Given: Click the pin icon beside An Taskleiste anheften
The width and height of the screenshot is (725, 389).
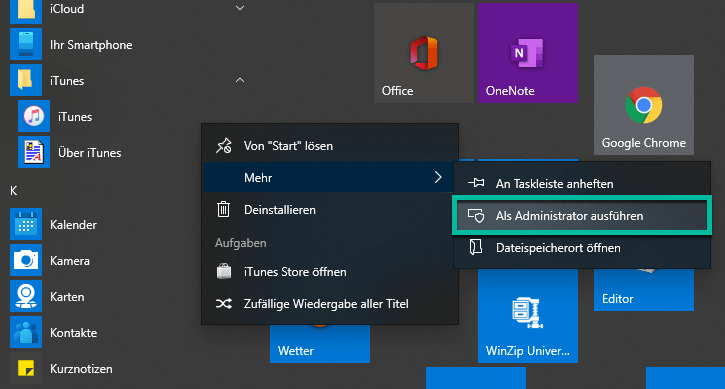Looking at the screenshot, I should (x=476, y=184).
